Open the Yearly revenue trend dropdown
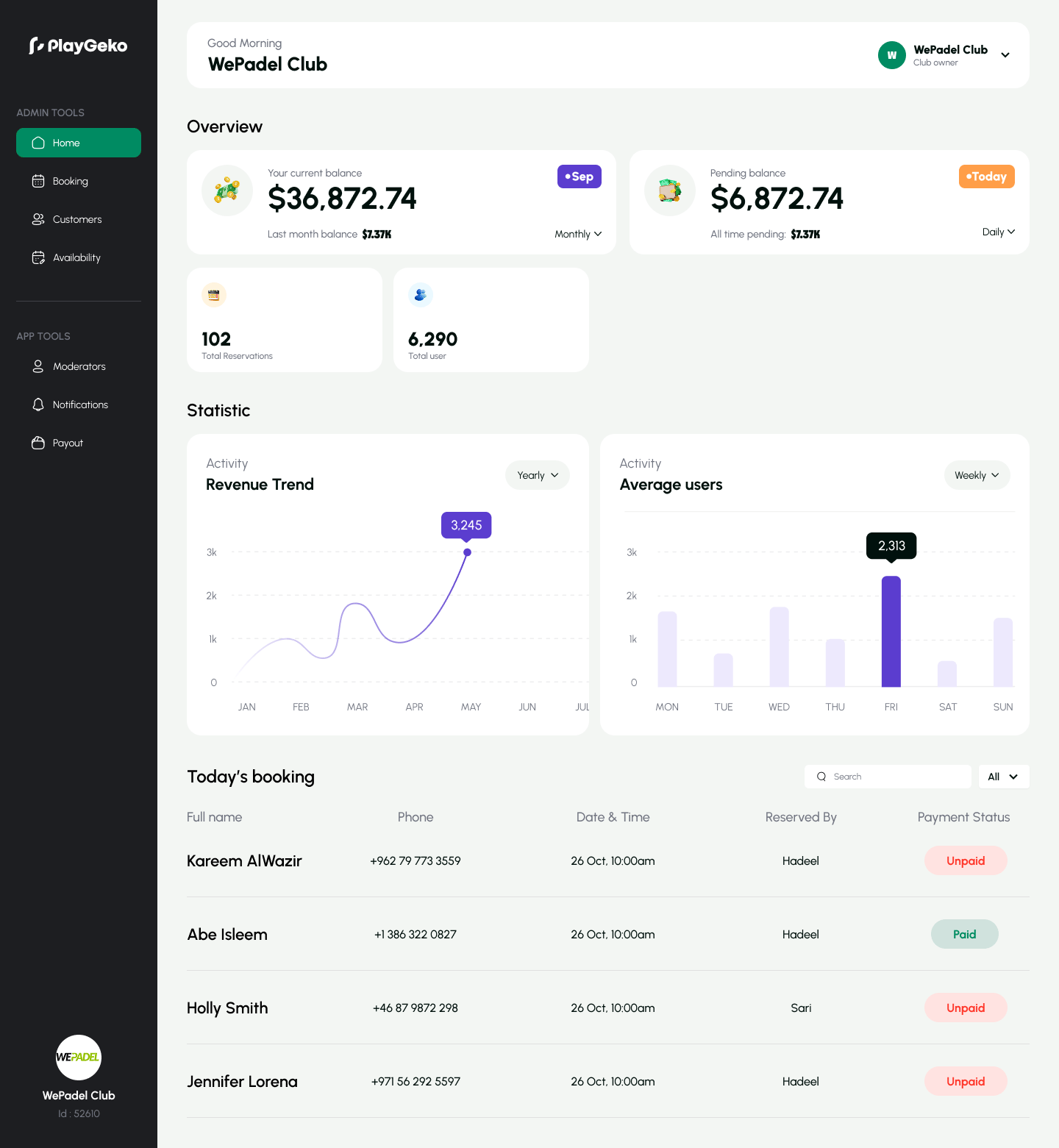Viewport: 1059px width, 1148px height. click(x=538, y=475)
